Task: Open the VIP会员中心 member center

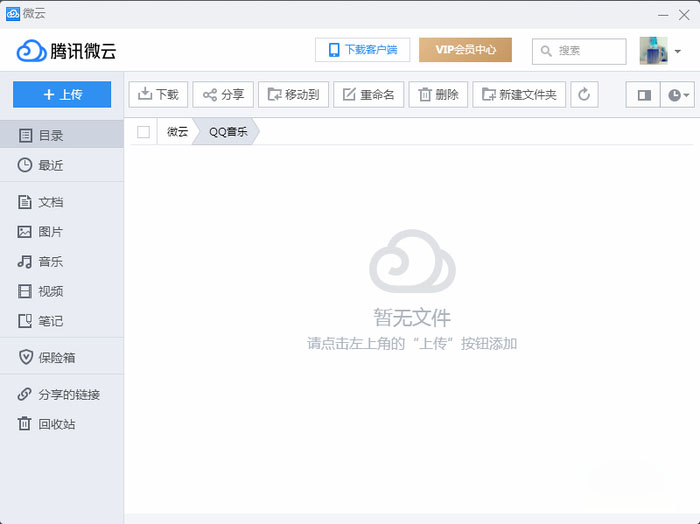Action: [x=465, y=50]
